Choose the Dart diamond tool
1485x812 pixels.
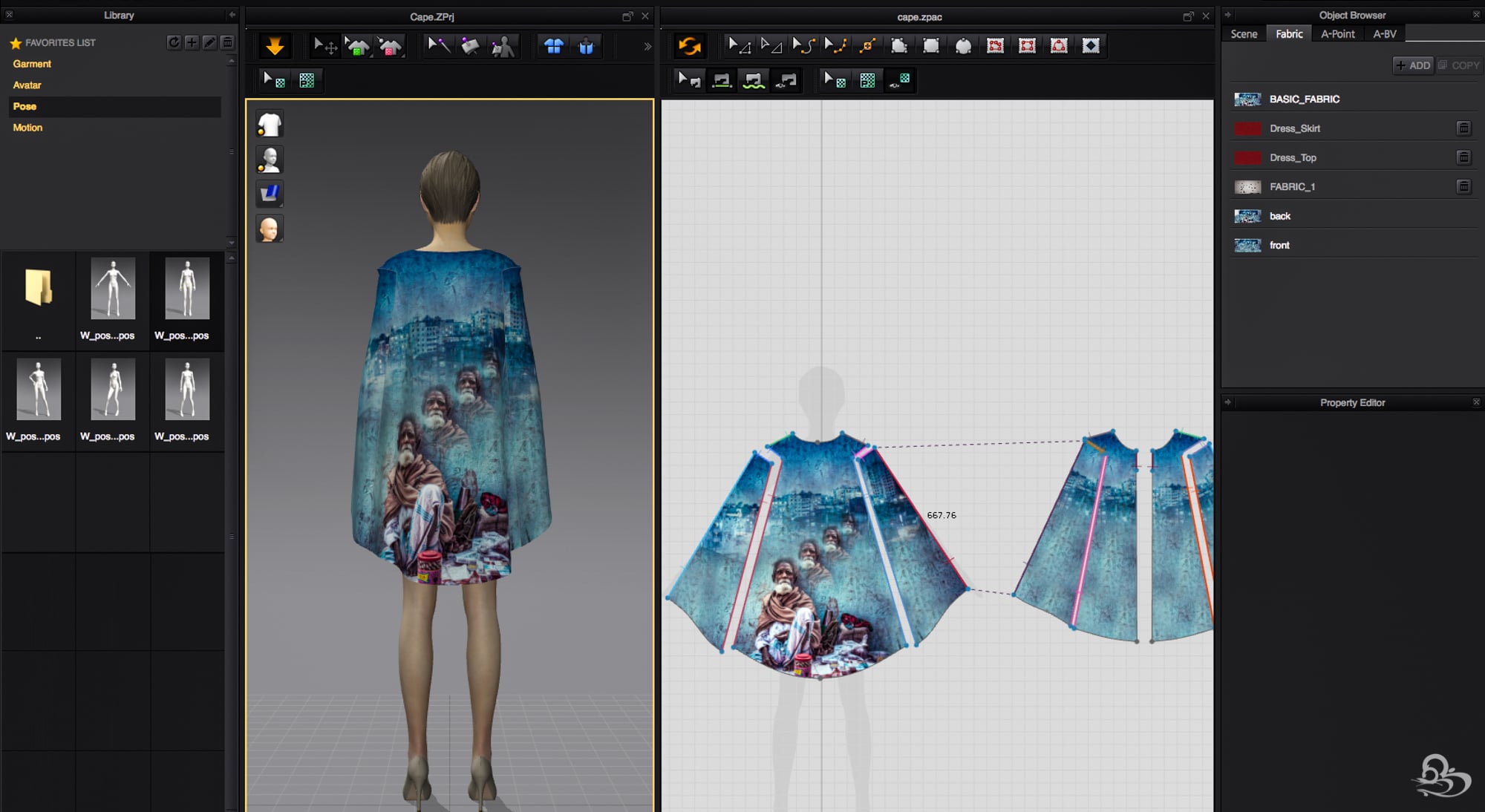click(x=1091, y=46)
